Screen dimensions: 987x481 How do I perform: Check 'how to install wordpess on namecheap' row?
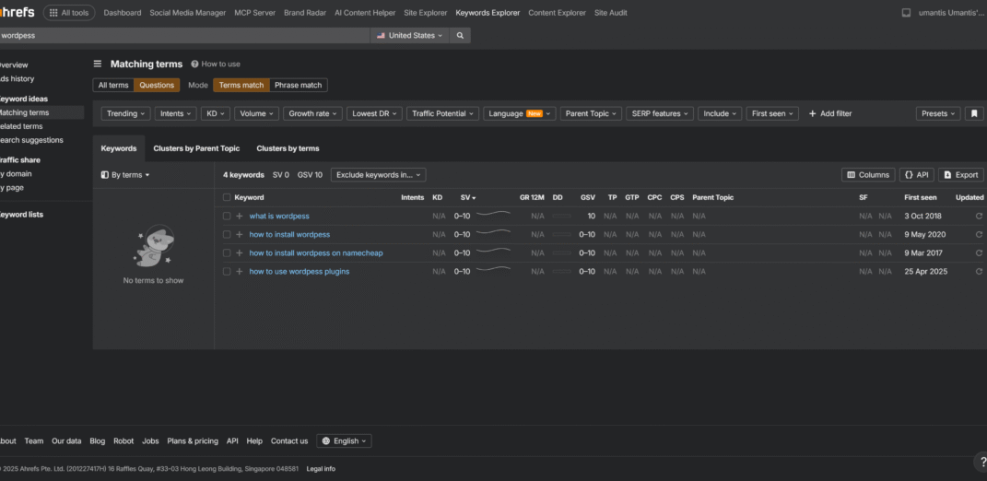pos(227,253)
